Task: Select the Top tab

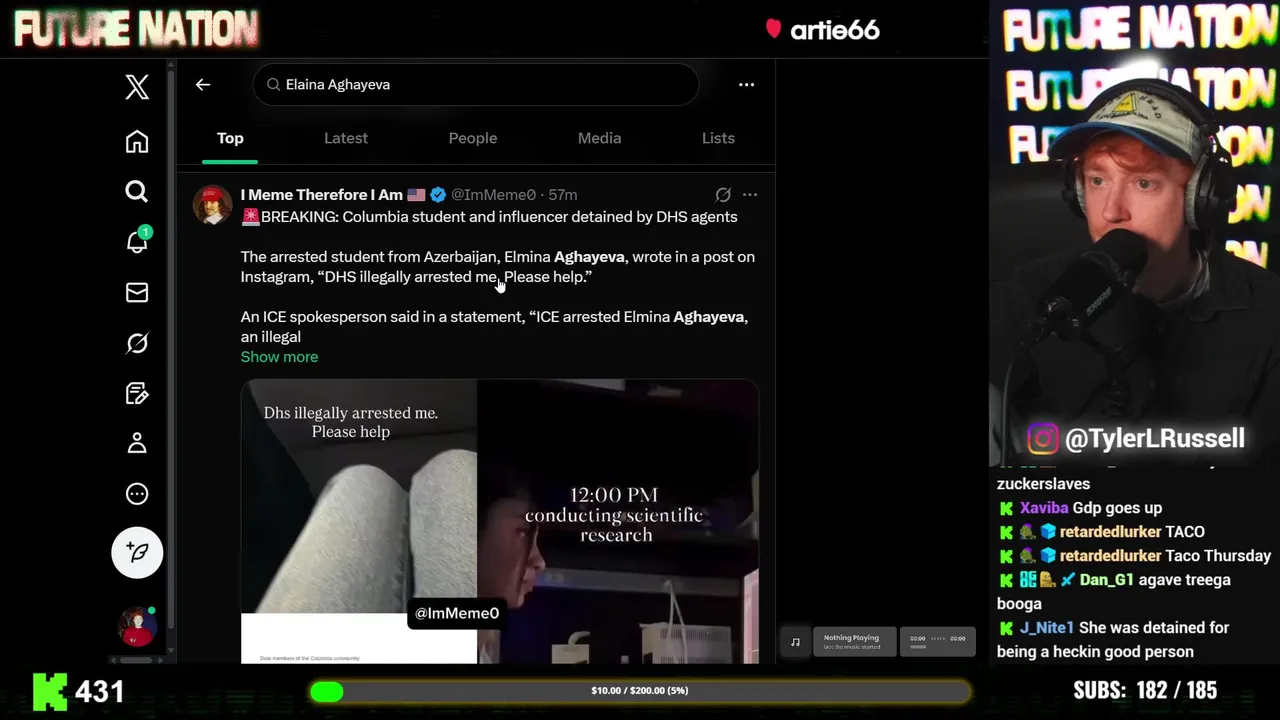Action: click(x=230, y=138)
